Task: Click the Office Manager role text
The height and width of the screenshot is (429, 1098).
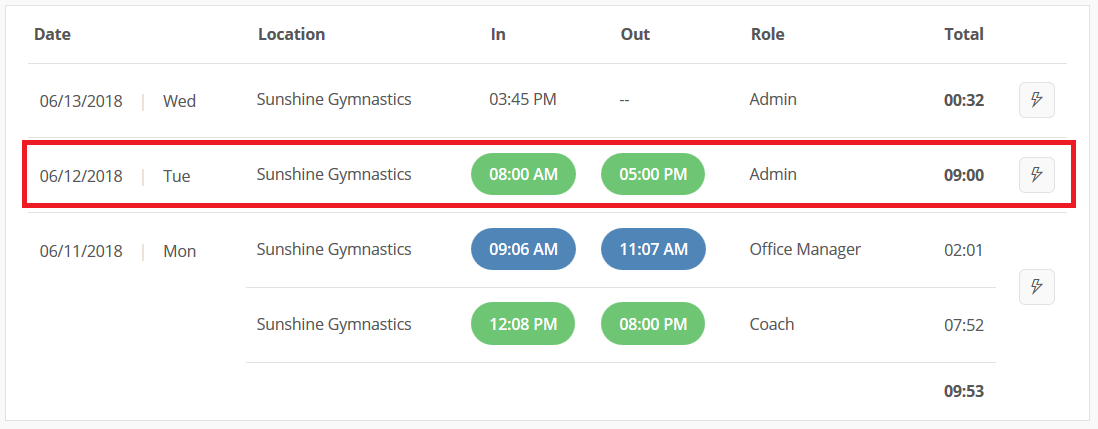Action: [x=805, y=249]
